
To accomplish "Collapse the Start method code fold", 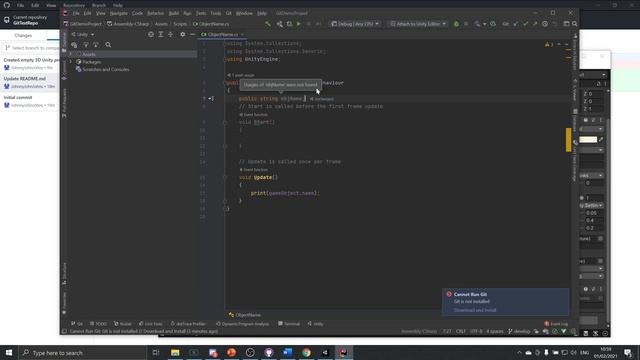I will [x=224, y=122].
